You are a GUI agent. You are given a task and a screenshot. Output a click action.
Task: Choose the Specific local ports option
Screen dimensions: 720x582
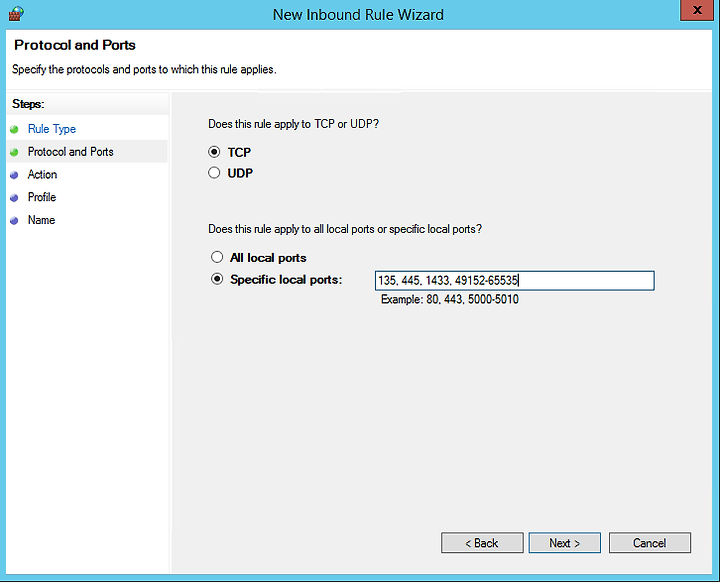pyautogui.click(x=217, y=279)
